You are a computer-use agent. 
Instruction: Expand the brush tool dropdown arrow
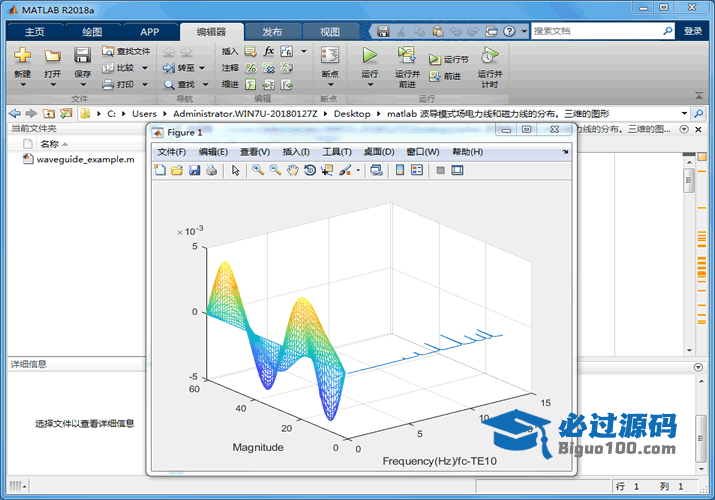point(358,170)
